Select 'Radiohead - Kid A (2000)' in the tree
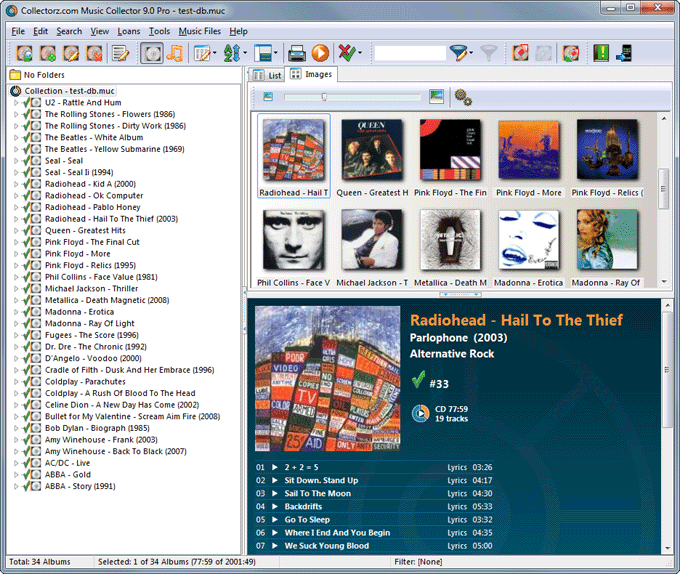680x574 pixels. coord(90,184)
